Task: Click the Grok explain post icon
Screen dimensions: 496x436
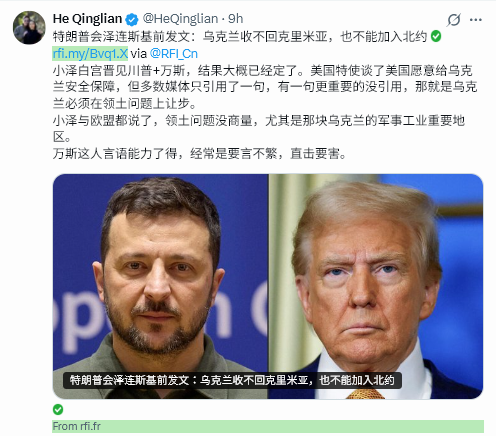Action: pos(454,20)
